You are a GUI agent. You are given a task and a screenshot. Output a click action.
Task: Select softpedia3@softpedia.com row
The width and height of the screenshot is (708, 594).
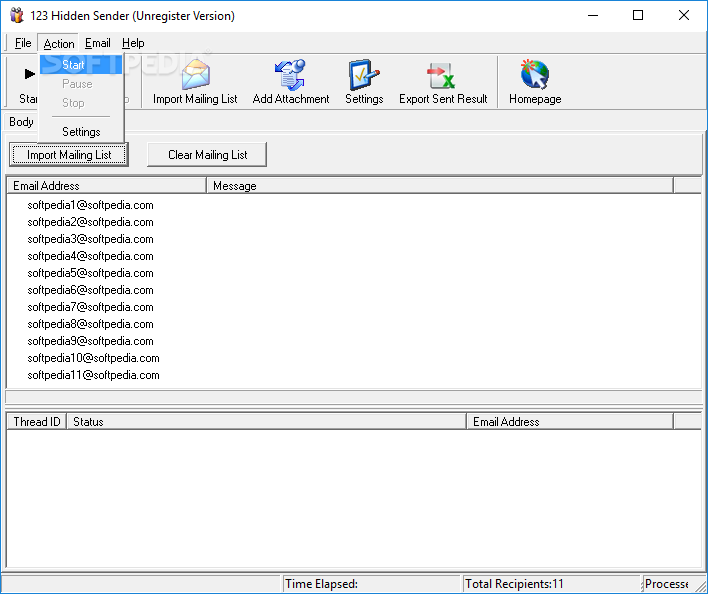coord(90,239)
